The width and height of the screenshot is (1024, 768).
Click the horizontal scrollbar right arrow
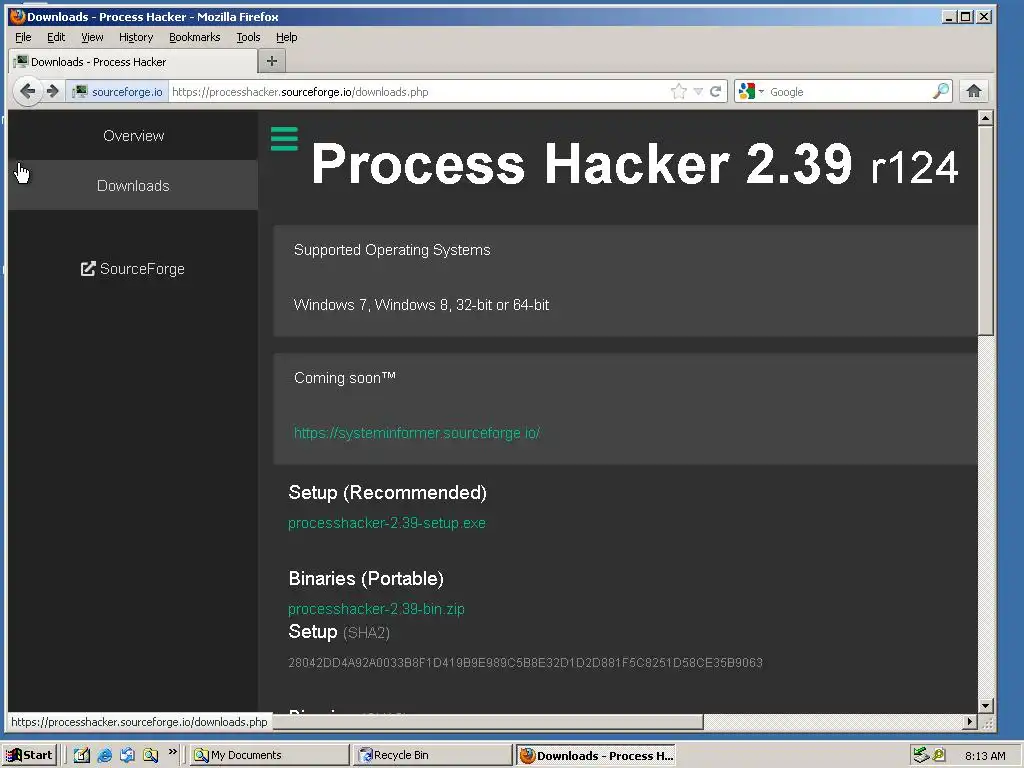(970, 722)
